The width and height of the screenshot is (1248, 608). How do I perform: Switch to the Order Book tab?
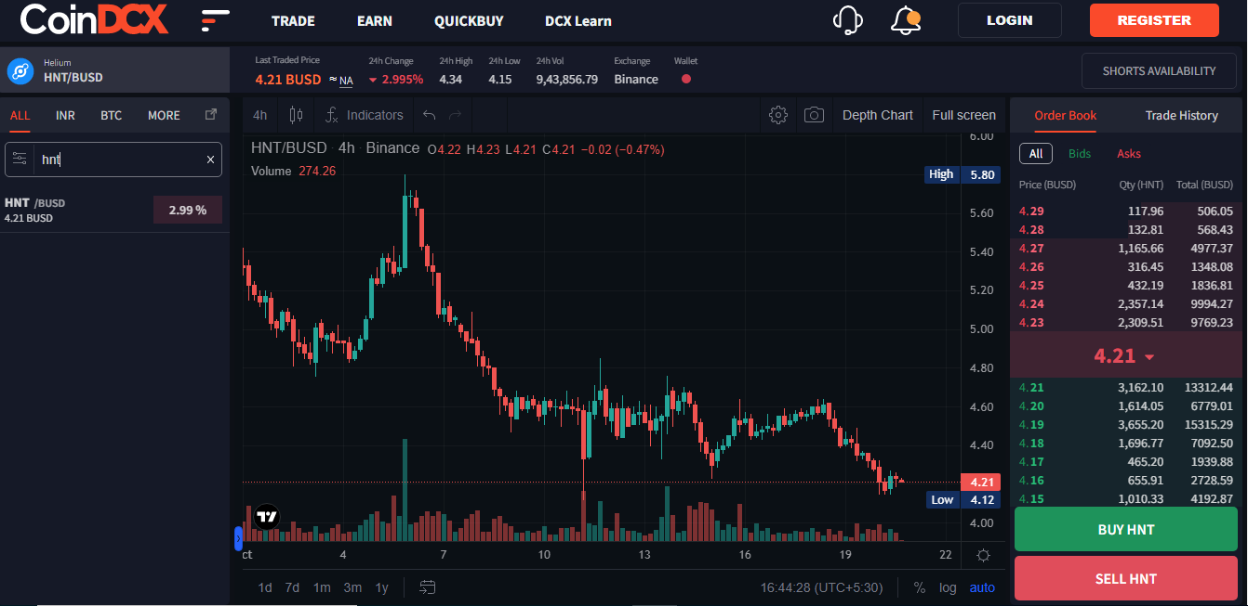point(1065,115)
